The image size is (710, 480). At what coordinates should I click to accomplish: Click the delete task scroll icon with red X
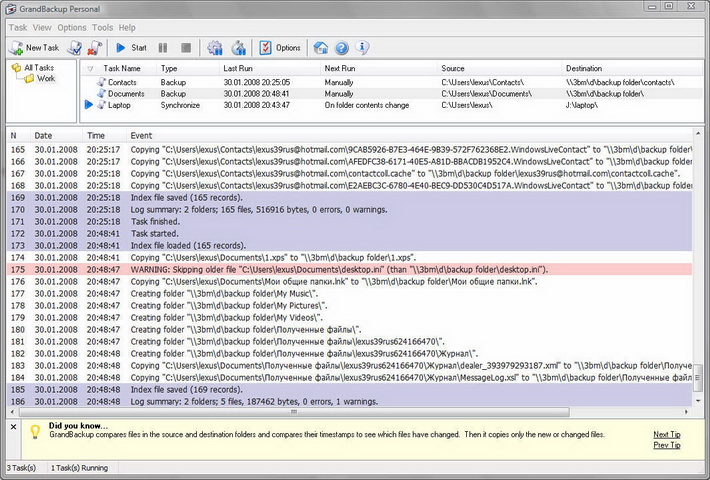[95, 48]
